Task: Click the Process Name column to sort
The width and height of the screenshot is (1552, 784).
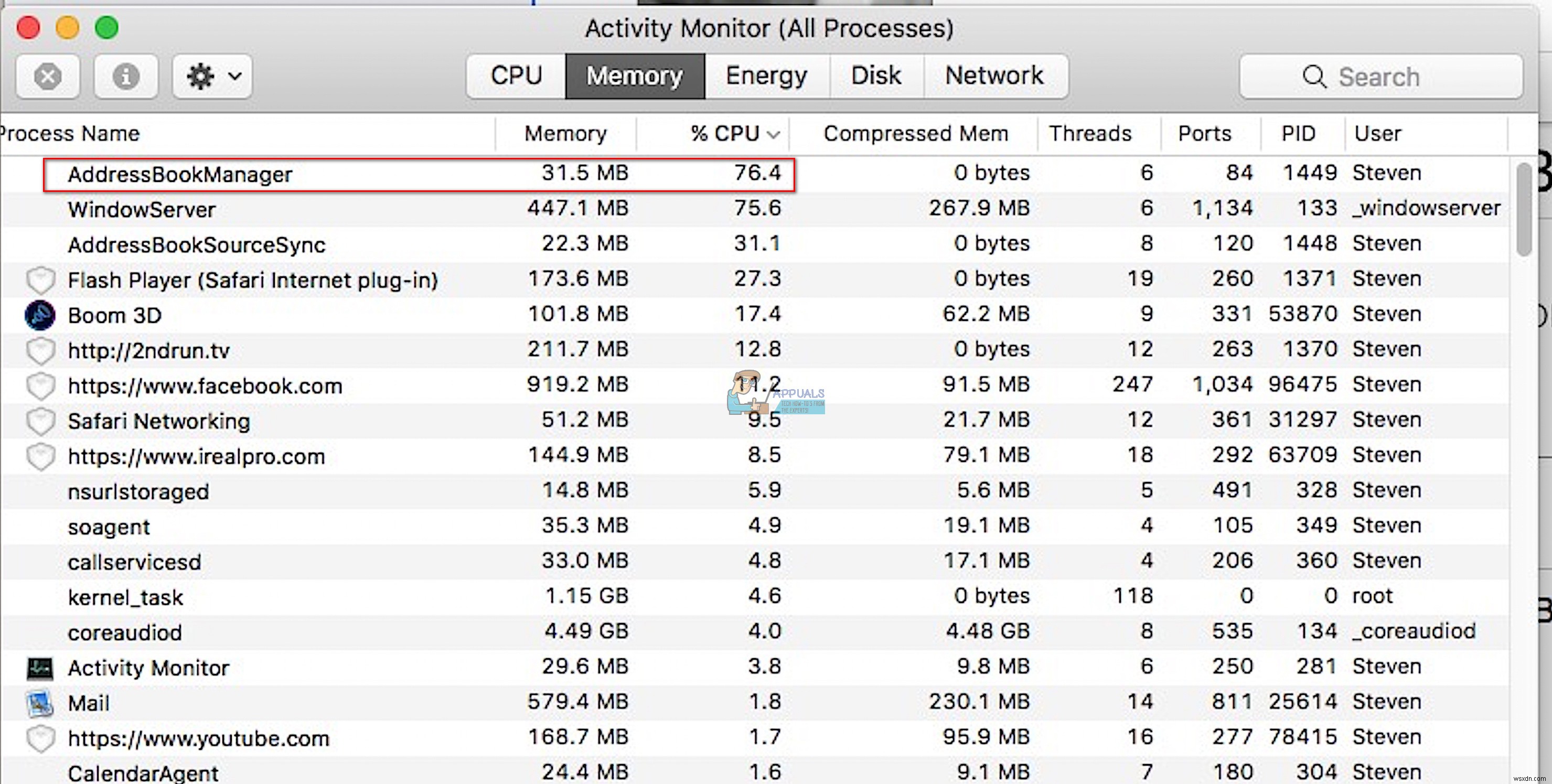Action: [69, 133]
